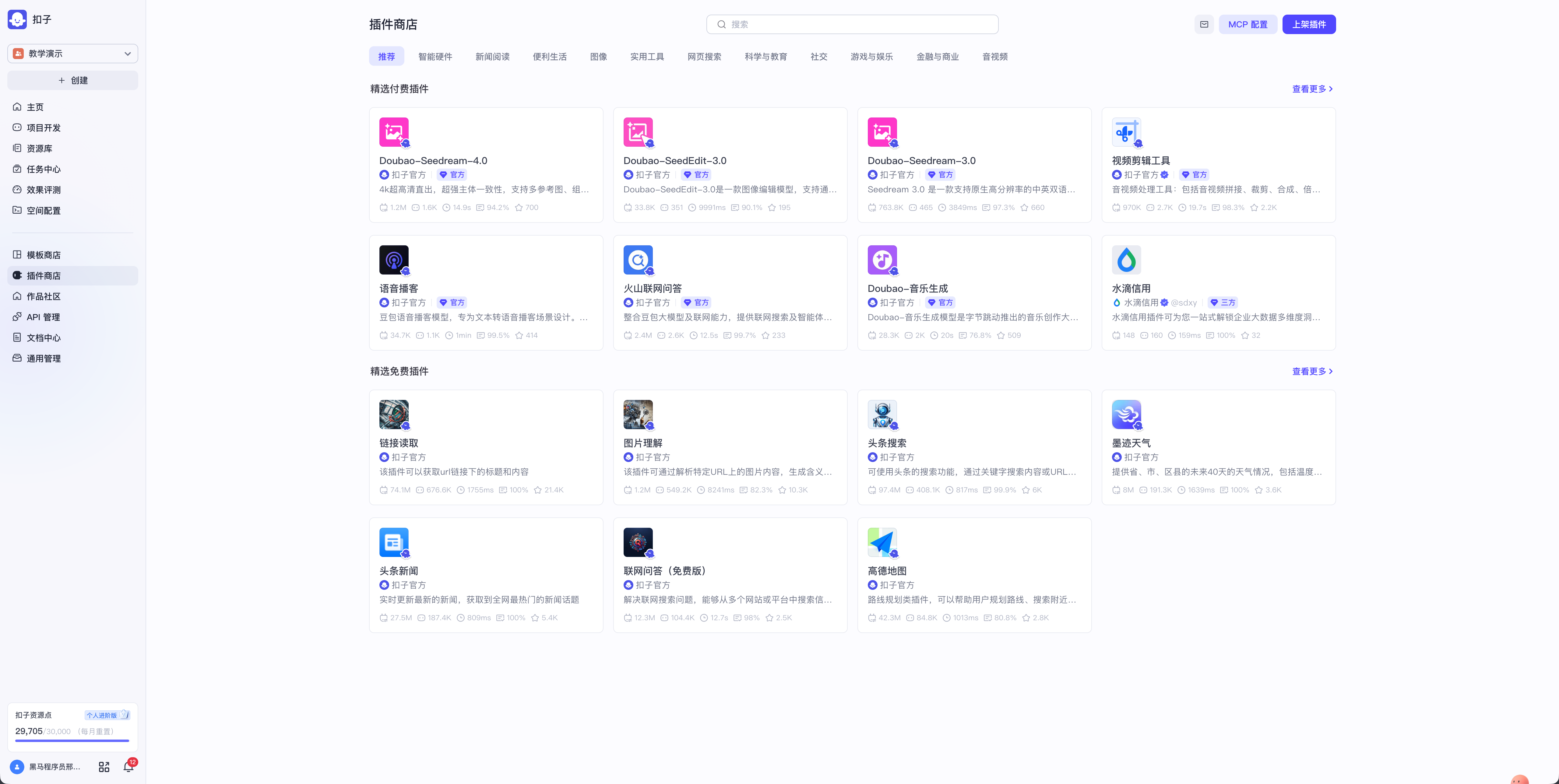The image size is (1559, 784).
Task: Select the 语音播客 podcast icon
Action: coord(393,260)
